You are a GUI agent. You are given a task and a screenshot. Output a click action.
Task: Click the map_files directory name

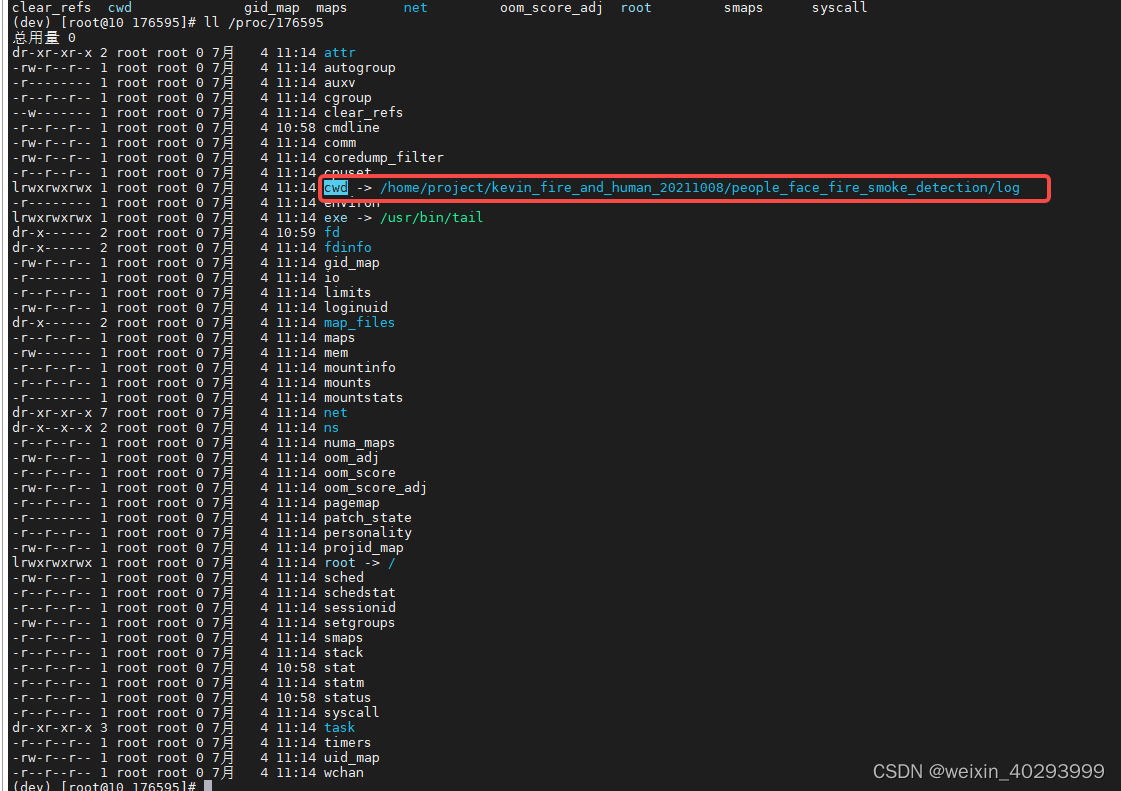tap(359, 322)
